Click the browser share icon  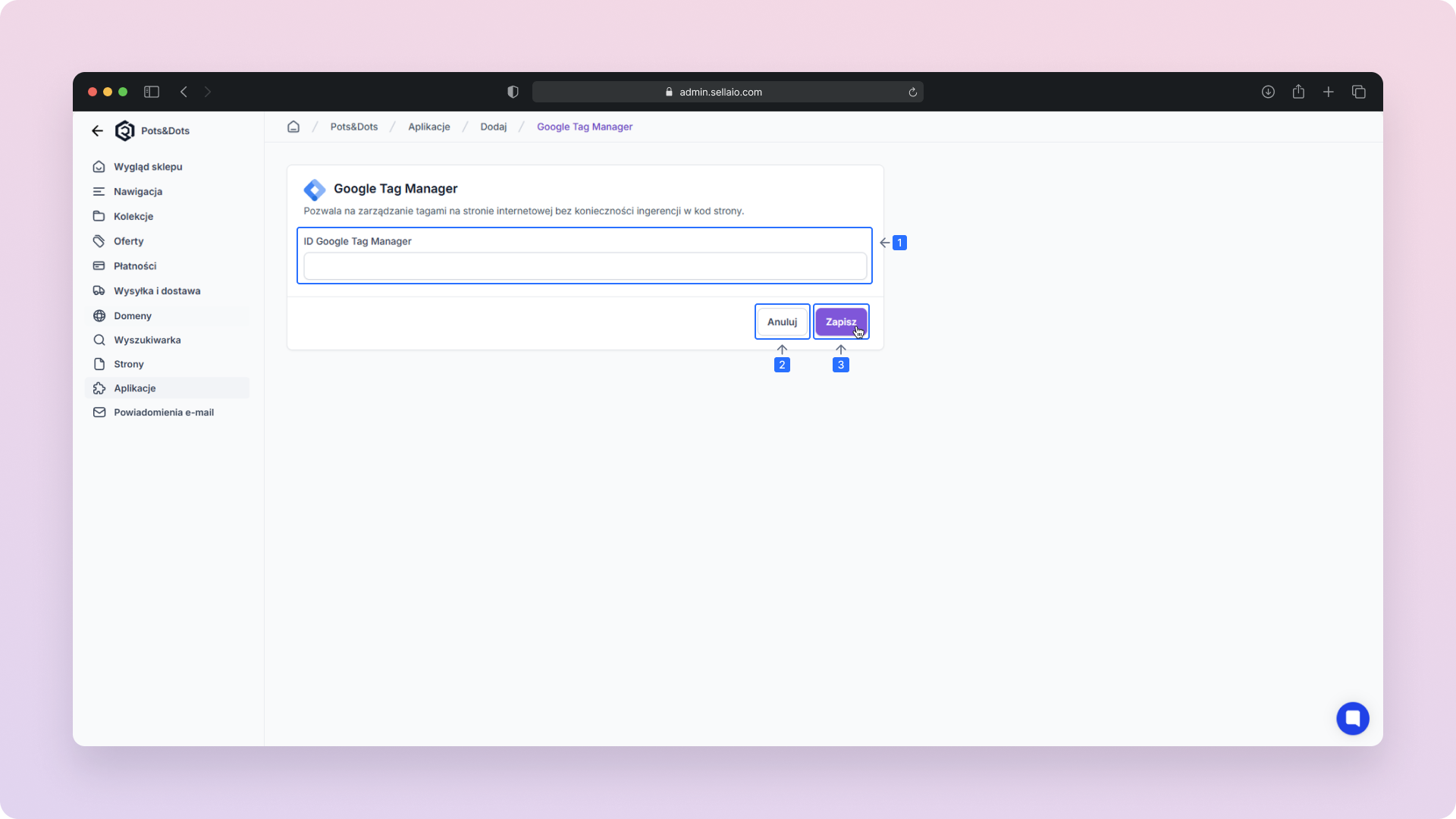(x=1298, y=92)
